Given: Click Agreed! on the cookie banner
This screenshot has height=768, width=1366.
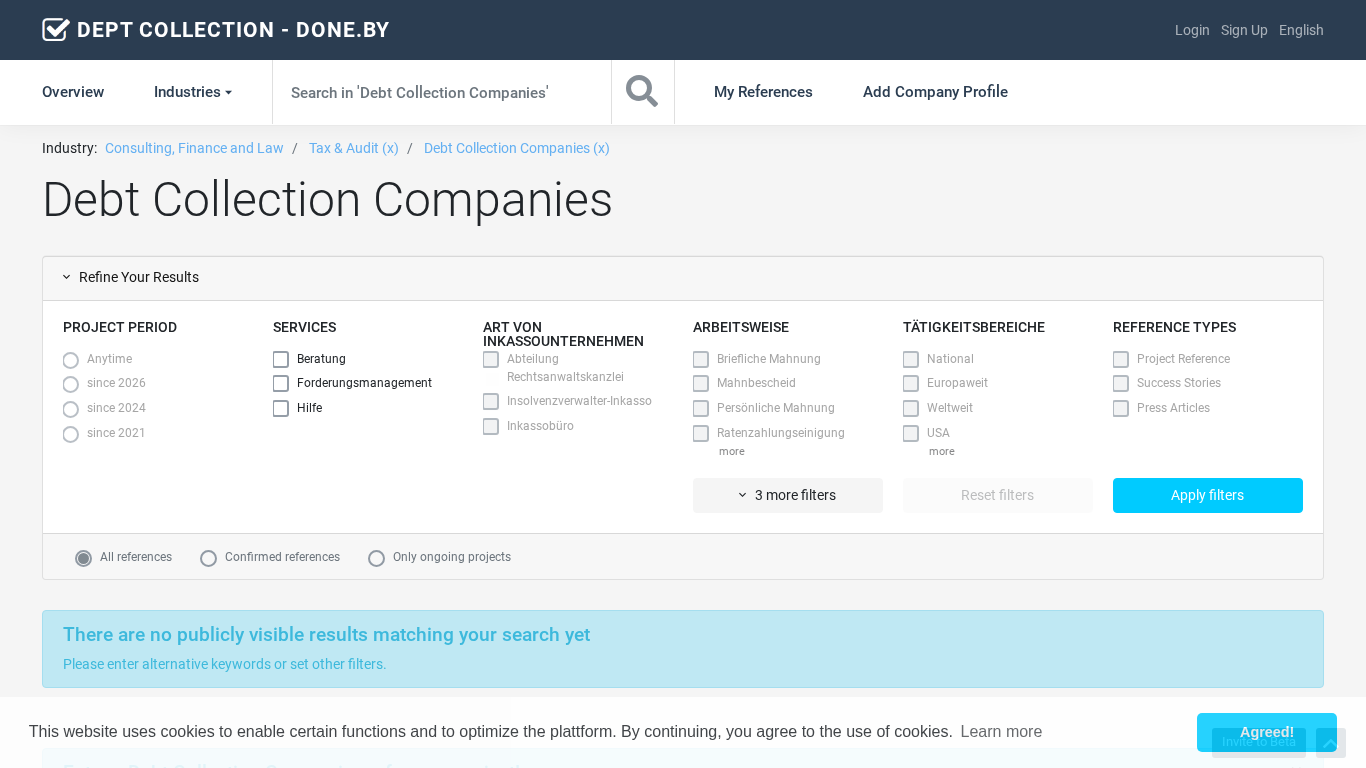Looking at the screenshot, I should pyautogui.click(x=1266, y=732).
